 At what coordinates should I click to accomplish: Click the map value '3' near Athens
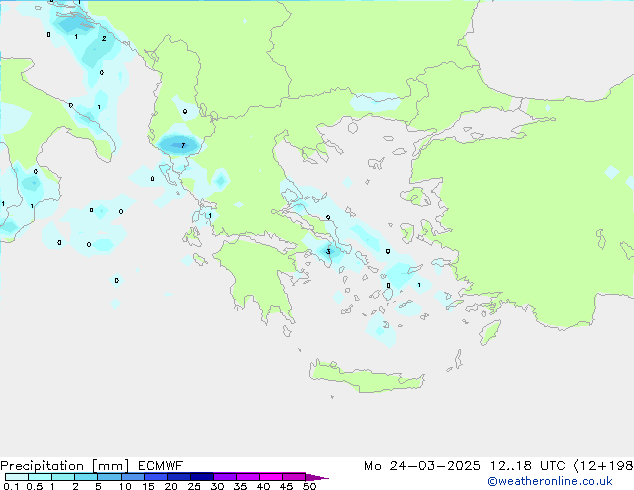coord(328,251)
